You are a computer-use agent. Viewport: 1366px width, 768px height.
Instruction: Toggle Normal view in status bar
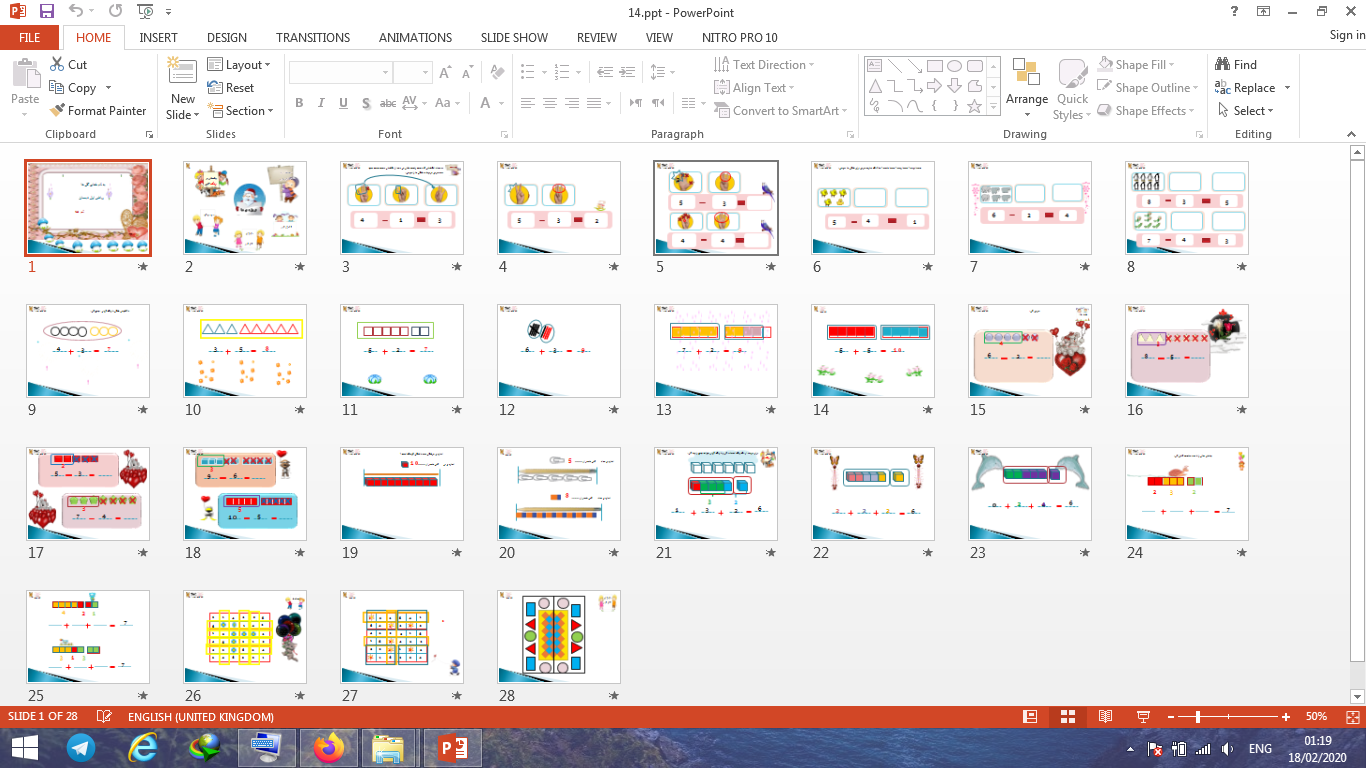point(1030,717)
